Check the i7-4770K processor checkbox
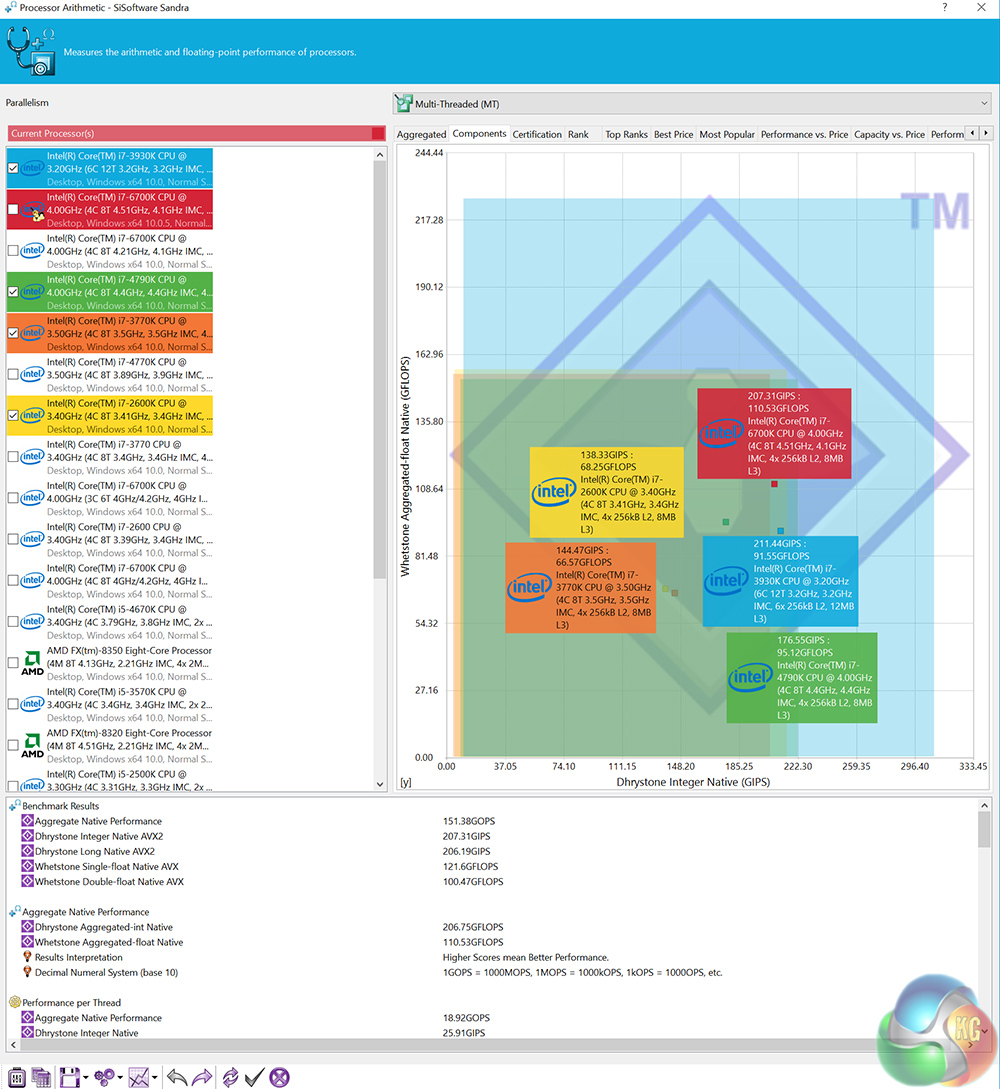 coord(13,374)
